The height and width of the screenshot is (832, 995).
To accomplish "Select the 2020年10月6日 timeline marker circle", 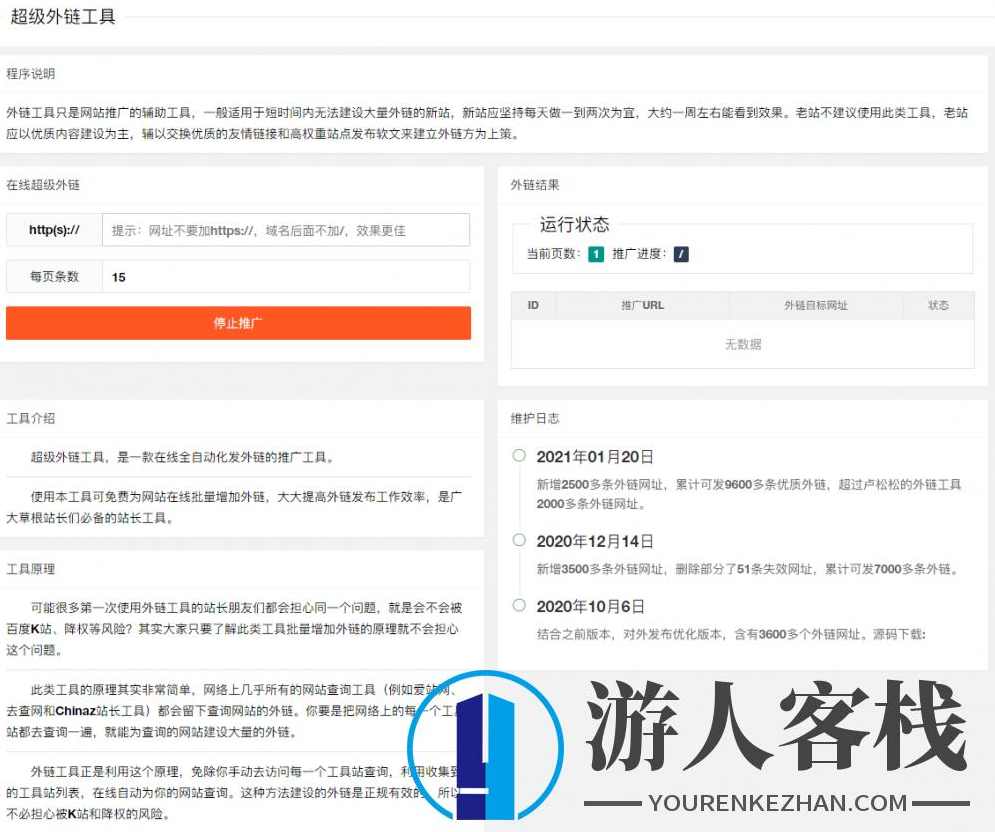I will tap(518, 605).
